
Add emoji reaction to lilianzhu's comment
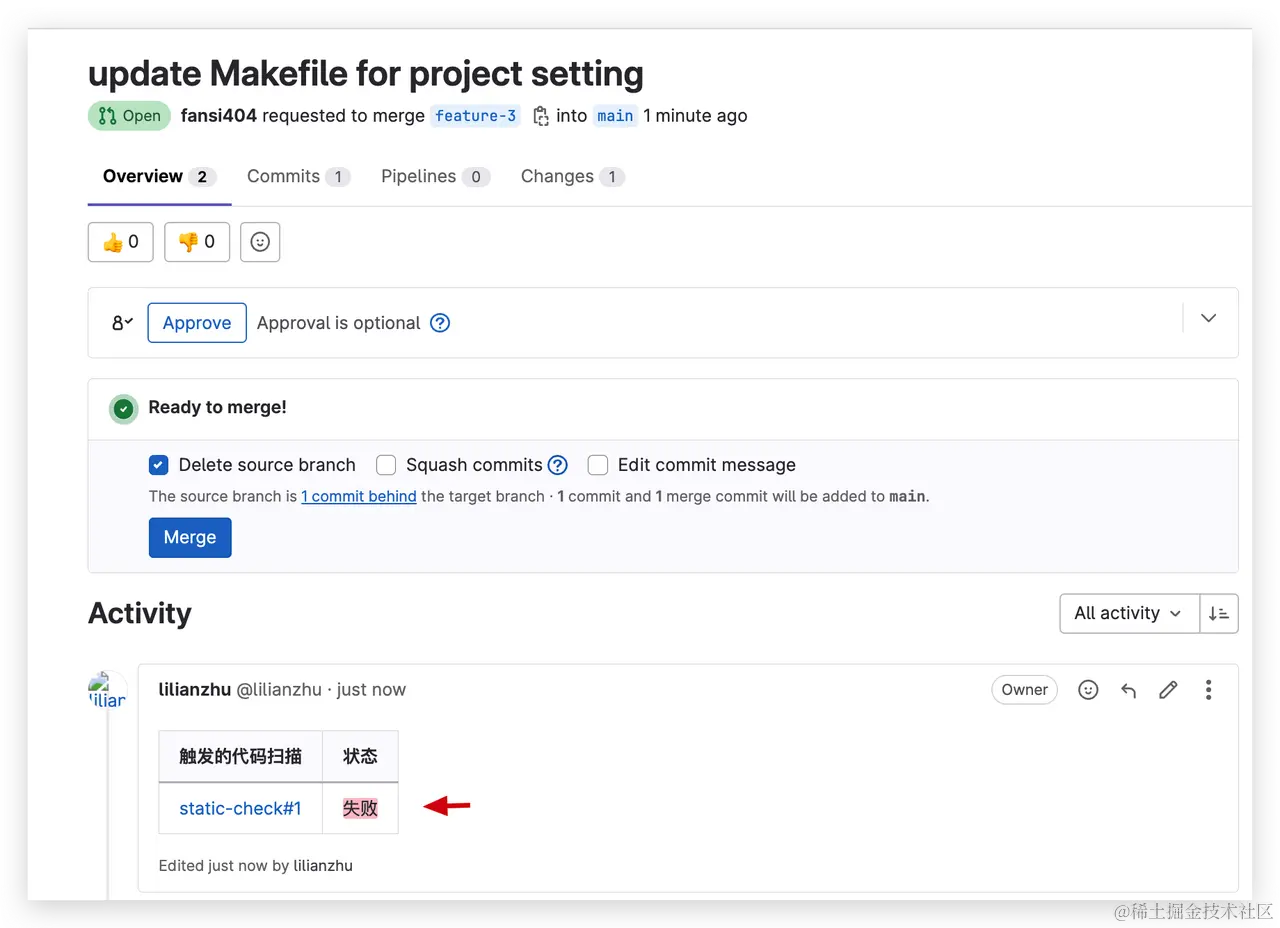point(1088,690)
